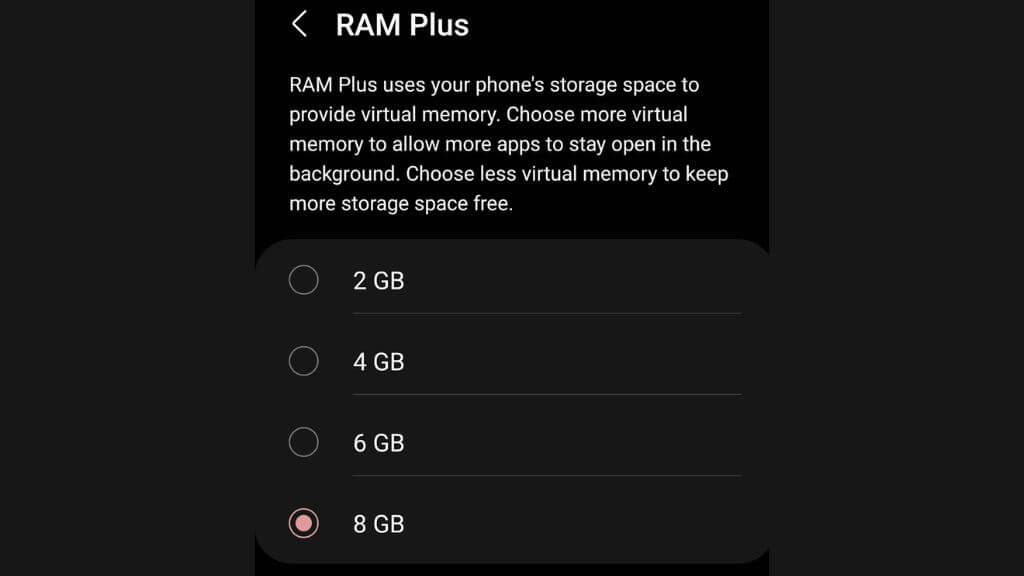The width and height of the screenshot is (1024, 576).
Task: Click the selected 8 GB radio button
Action: click(x=304, y=523)
